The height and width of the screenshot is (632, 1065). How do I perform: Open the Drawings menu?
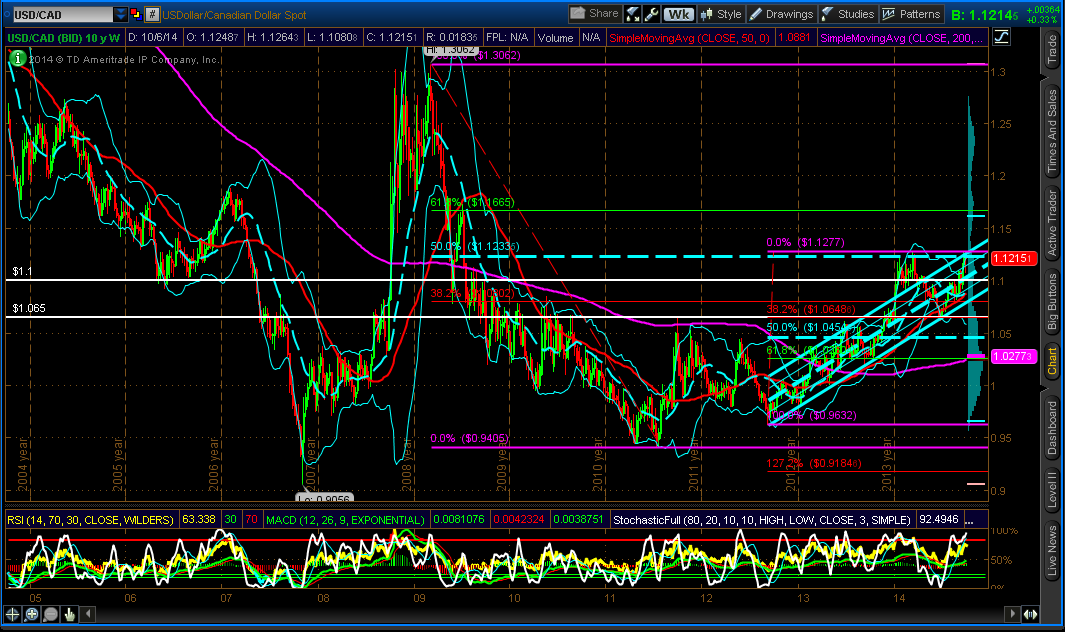(x=781, y=14)
